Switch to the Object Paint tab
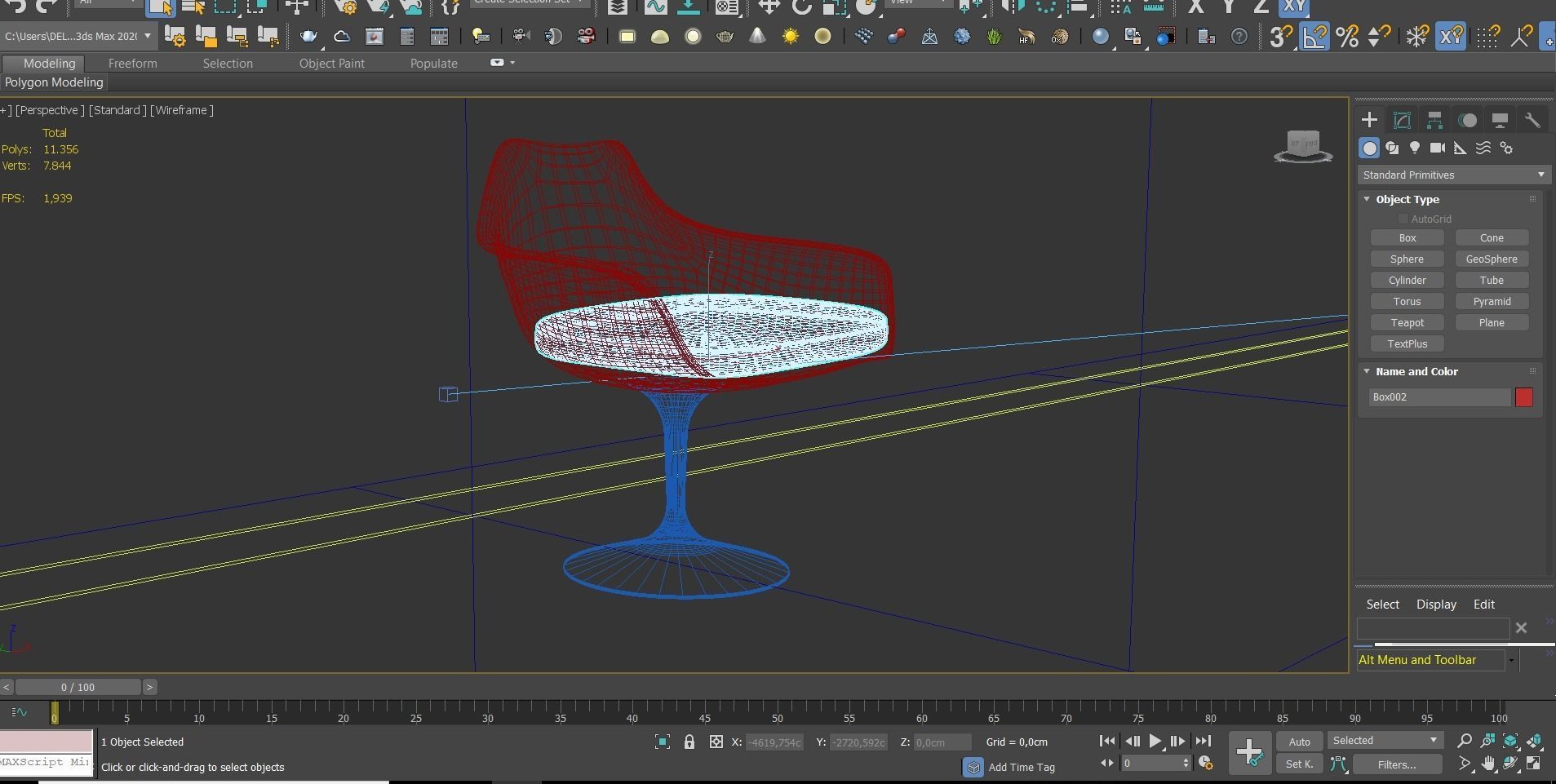This screenshot has width=1556, height=784. click(331, 63)
